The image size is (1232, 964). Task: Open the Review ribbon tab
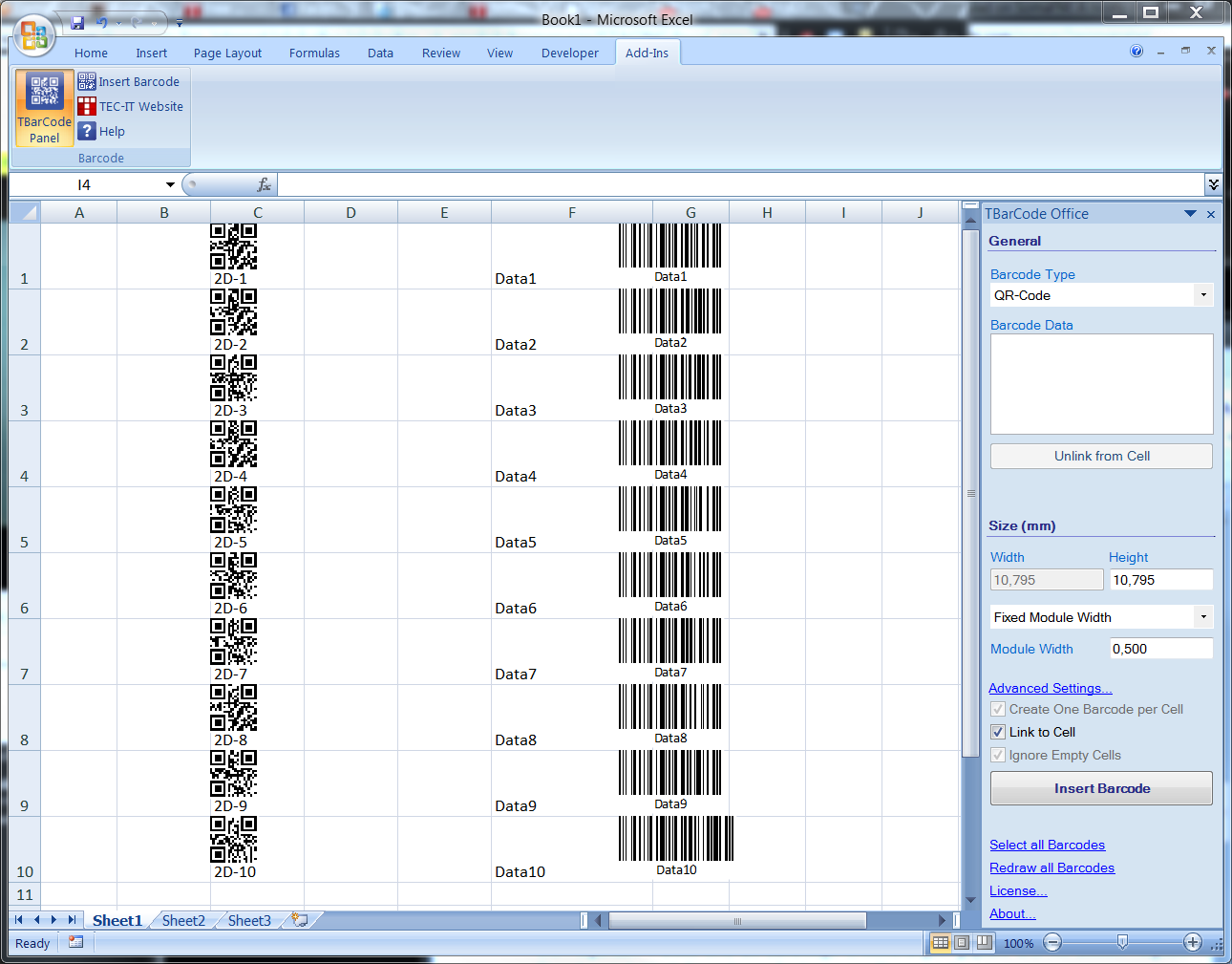point(441,53)
